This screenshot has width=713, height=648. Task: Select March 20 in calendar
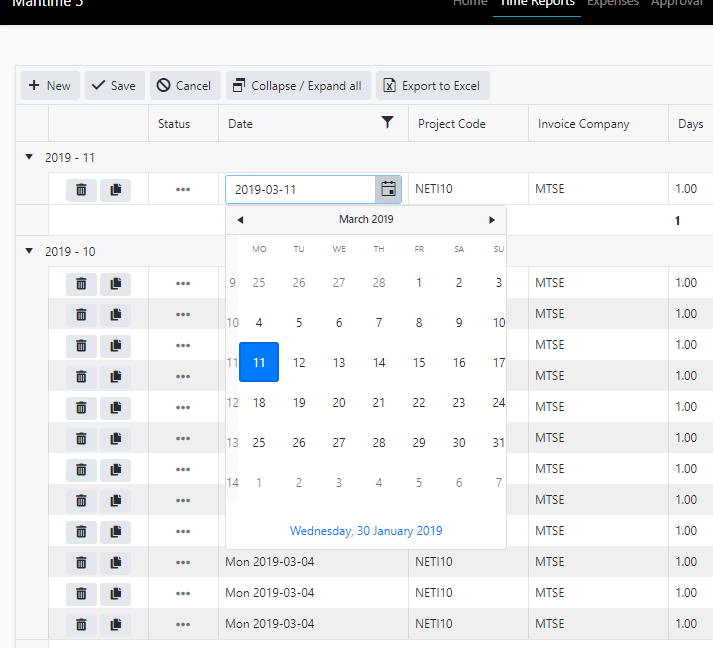click(x=339, y=402)
